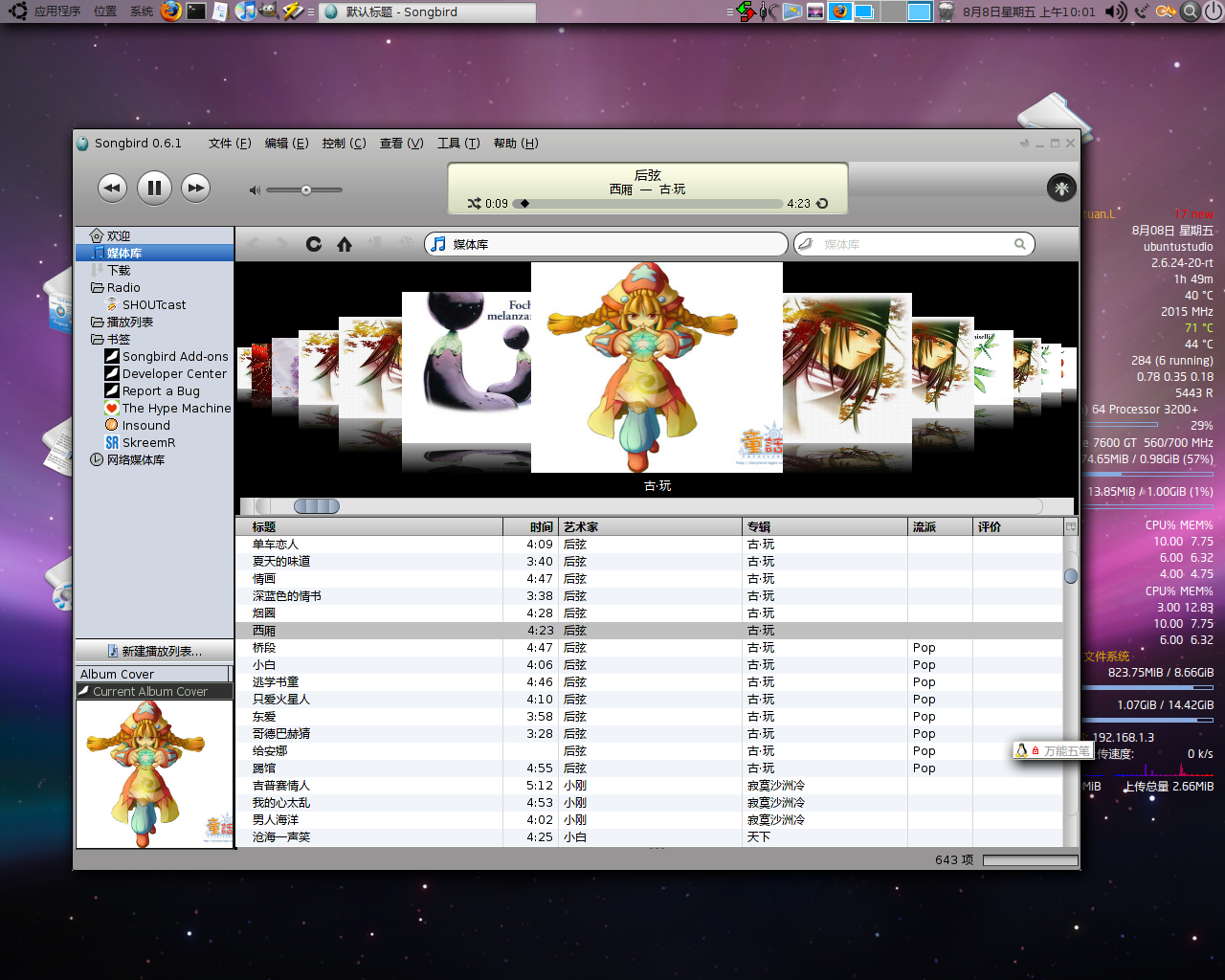Click the media library location field
Screen dimensions: 1225x980
pos(606,244)
